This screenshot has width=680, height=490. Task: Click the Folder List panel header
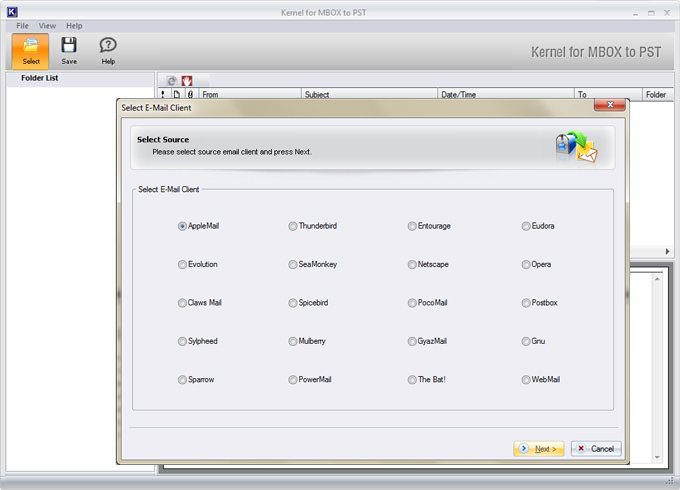pos(80,78)
